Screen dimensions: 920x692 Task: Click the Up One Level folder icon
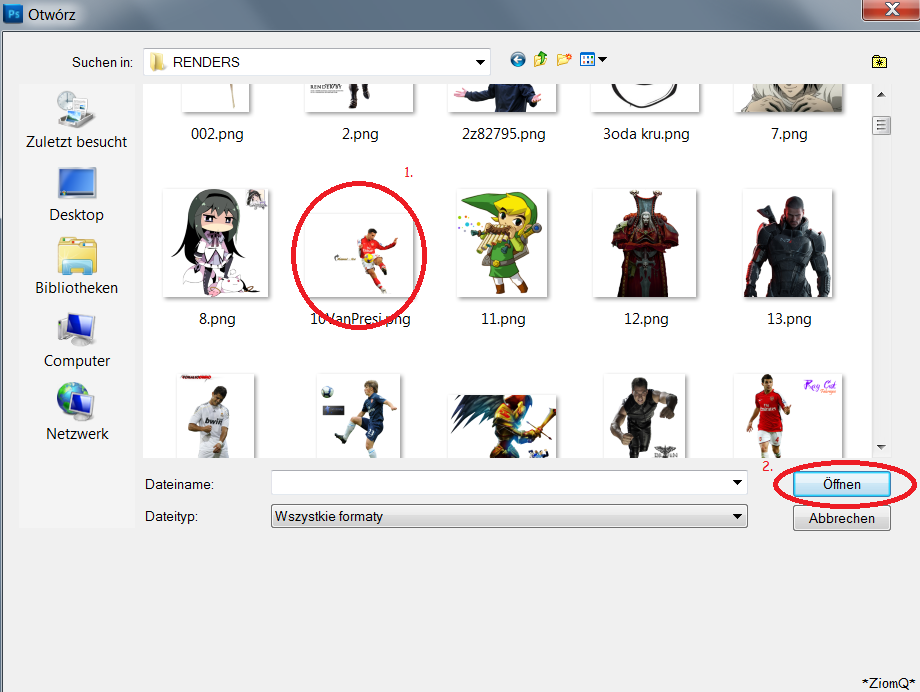[540, 59]
